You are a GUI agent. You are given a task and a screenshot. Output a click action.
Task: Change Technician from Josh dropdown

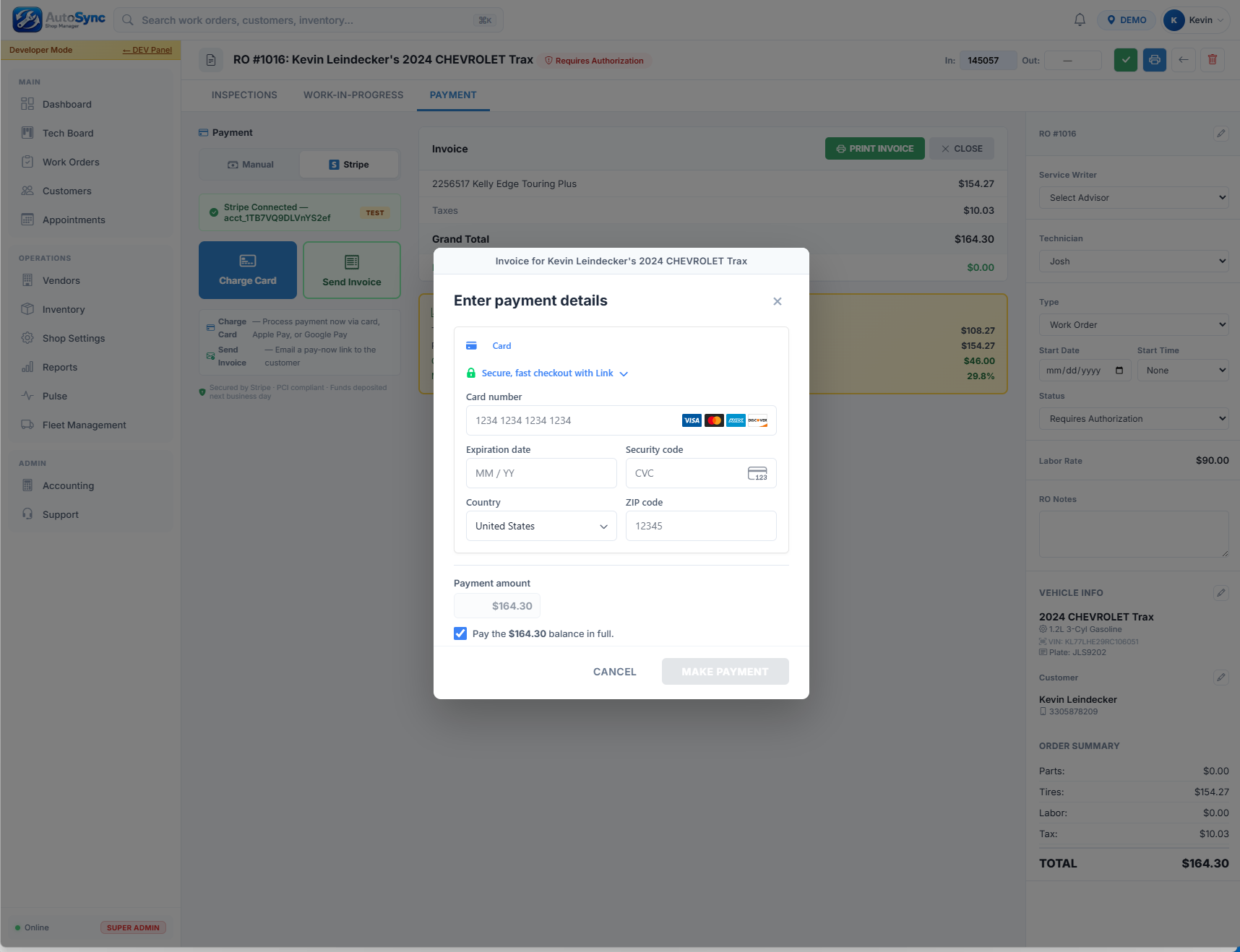1133,261
